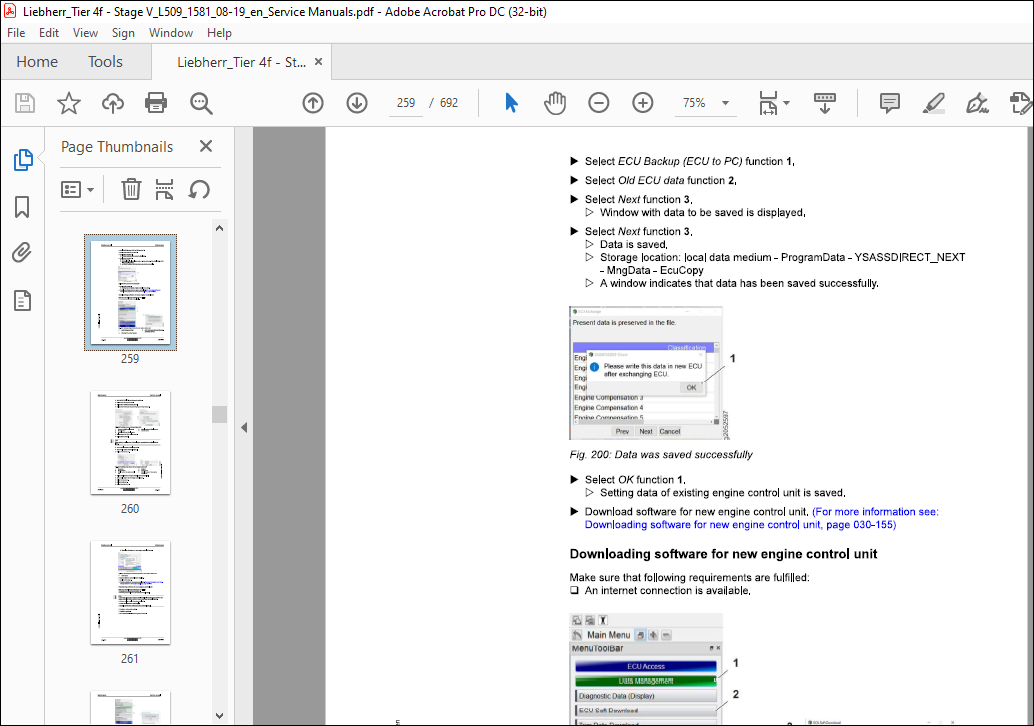The image size is (1034, 726).
Task: Click the upload to cloud icon
Action: [113, 103]
